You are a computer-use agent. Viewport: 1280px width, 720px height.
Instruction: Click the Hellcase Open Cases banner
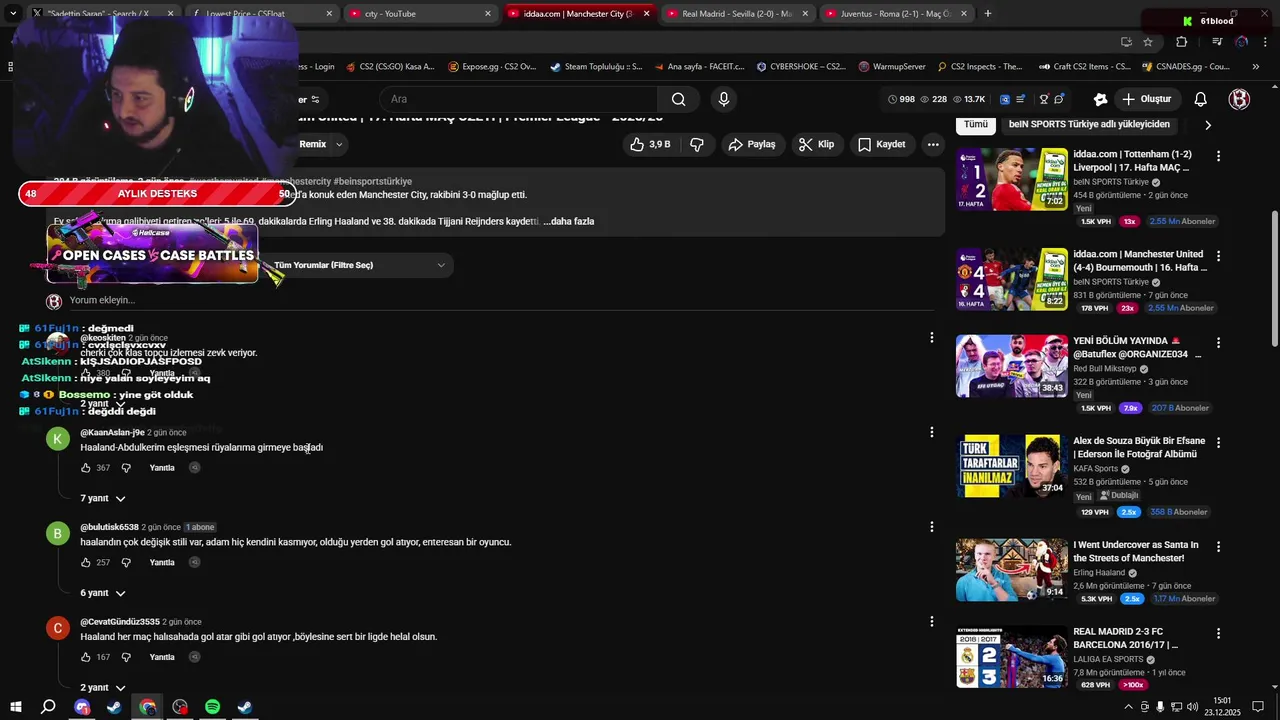(153, 253)
